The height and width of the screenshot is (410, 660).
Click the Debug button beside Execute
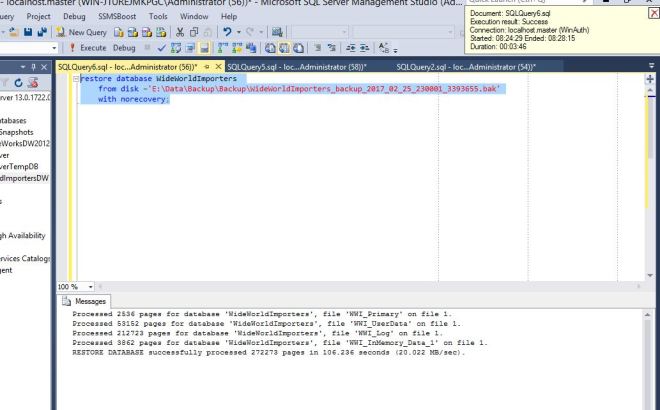[124, 47]
